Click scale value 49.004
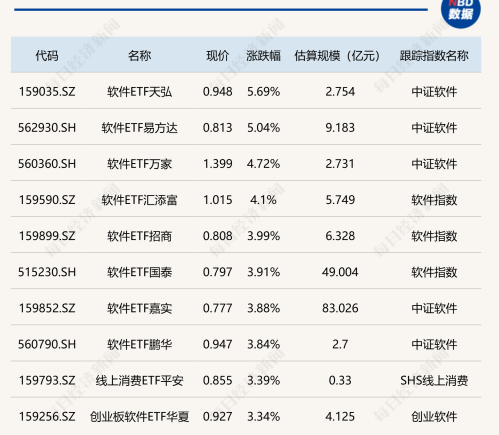This screenshot has height=435, width=499. tap(340, 272)
